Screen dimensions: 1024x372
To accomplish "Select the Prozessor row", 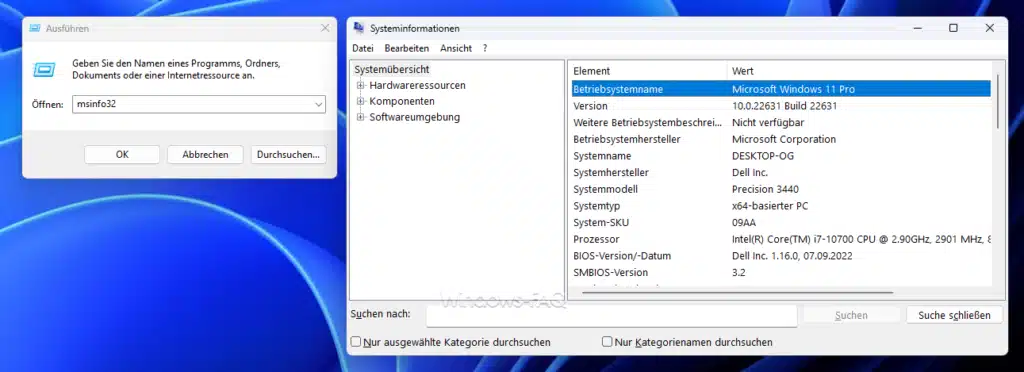I will pos(781,240).
